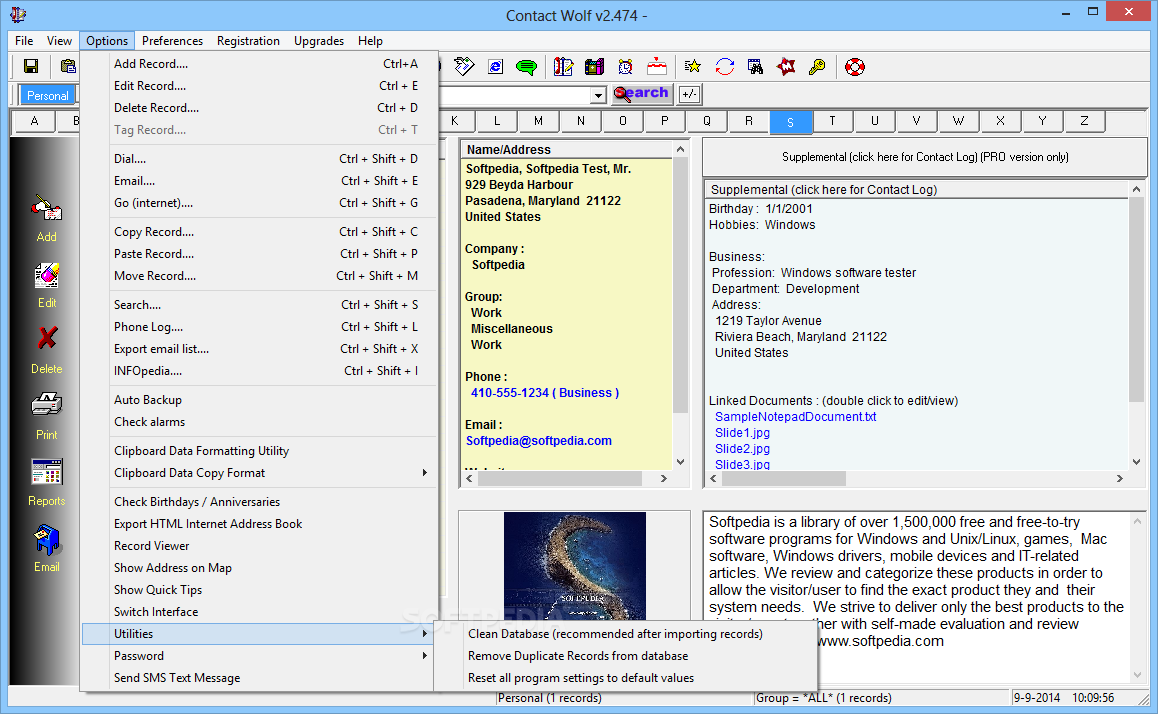Screen dimensions: 1158x714
Task: Click the lifebuoy help toolbar icon
Action: (x=854, y=66)
